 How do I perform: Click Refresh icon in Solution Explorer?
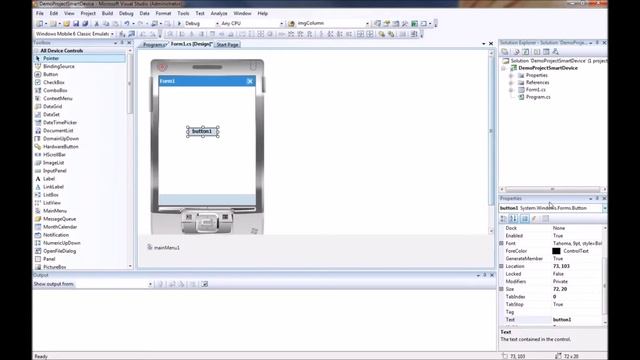click(x=526, y=52)
